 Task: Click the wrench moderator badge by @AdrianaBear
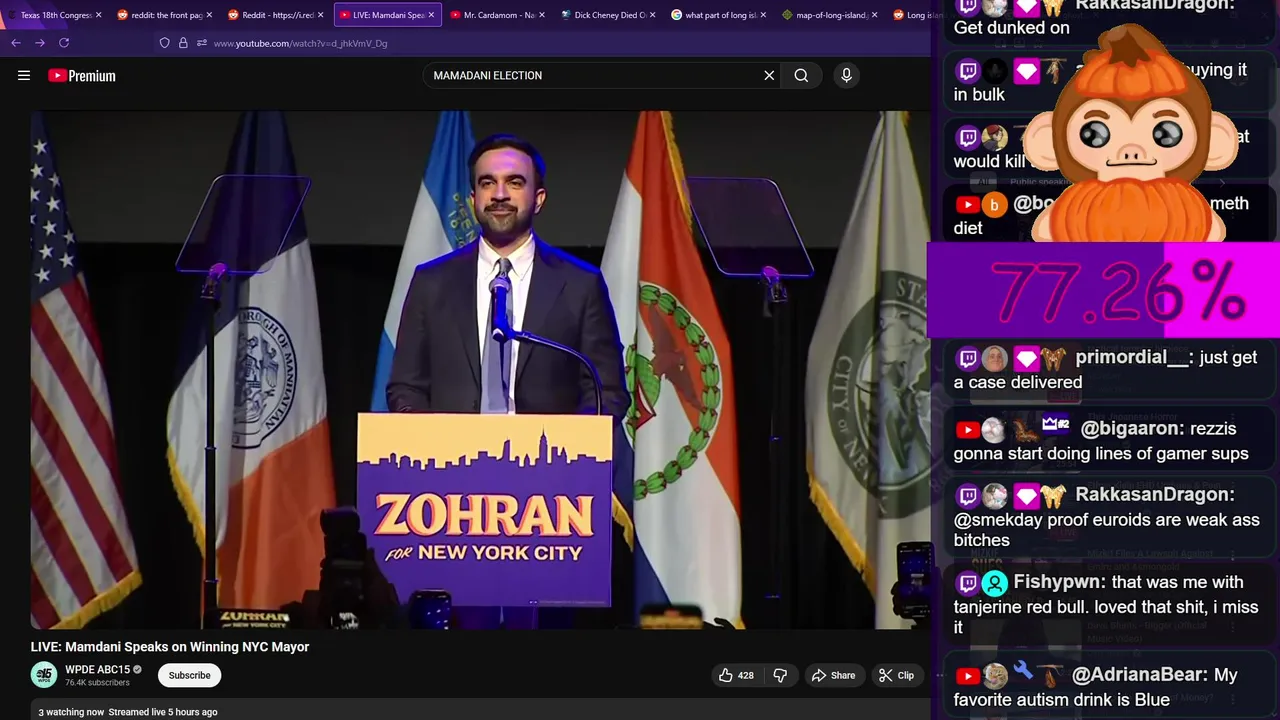(1022, 672)
